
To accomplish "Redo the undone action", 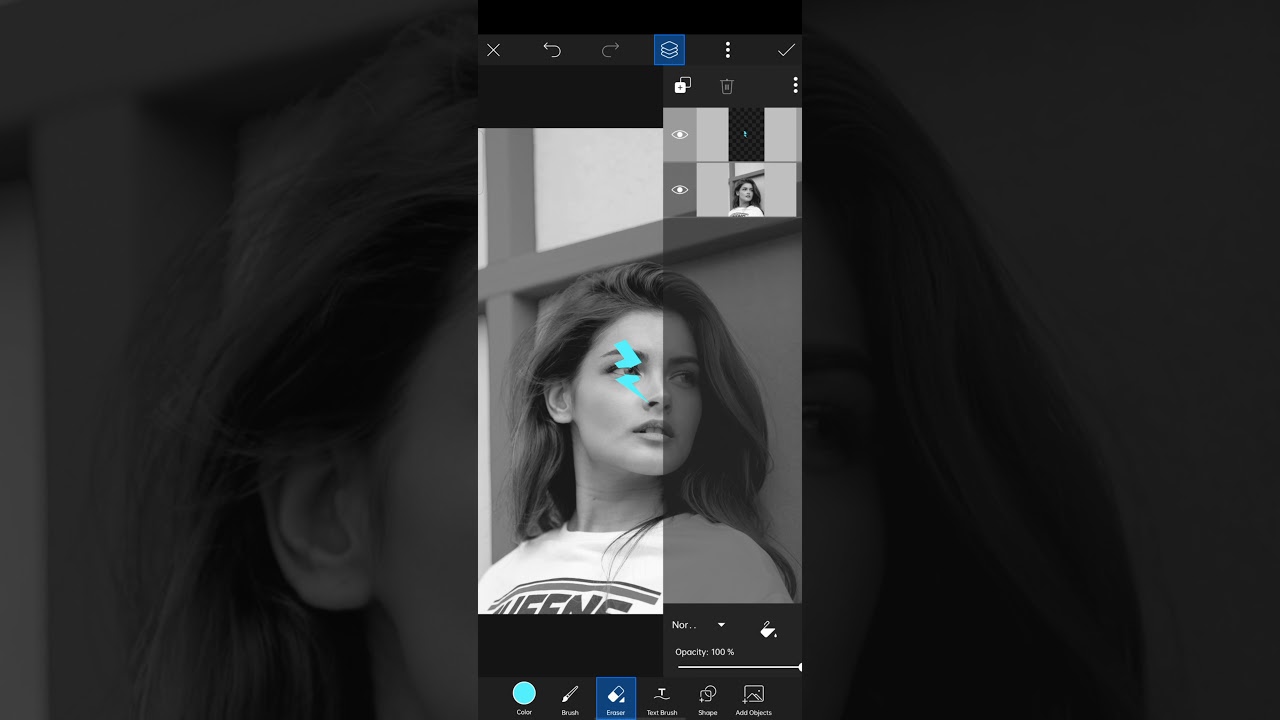I will [610, 50].
